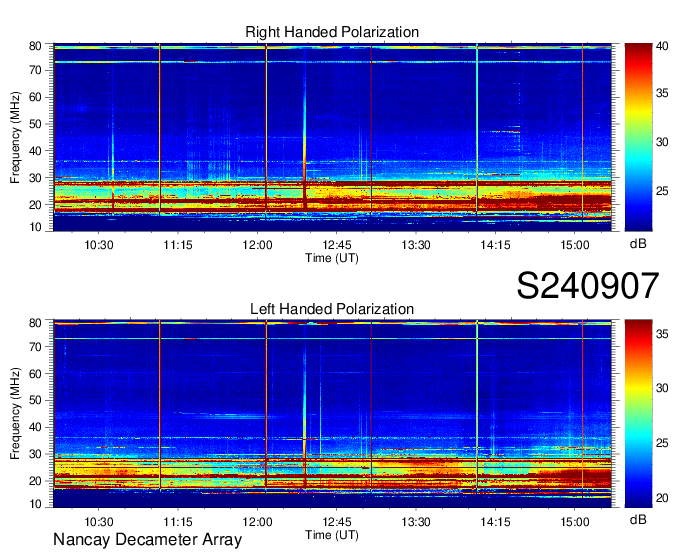
Task: Click the 80 MHz tick of Right Handed plot
Action: tap(35, 46)
